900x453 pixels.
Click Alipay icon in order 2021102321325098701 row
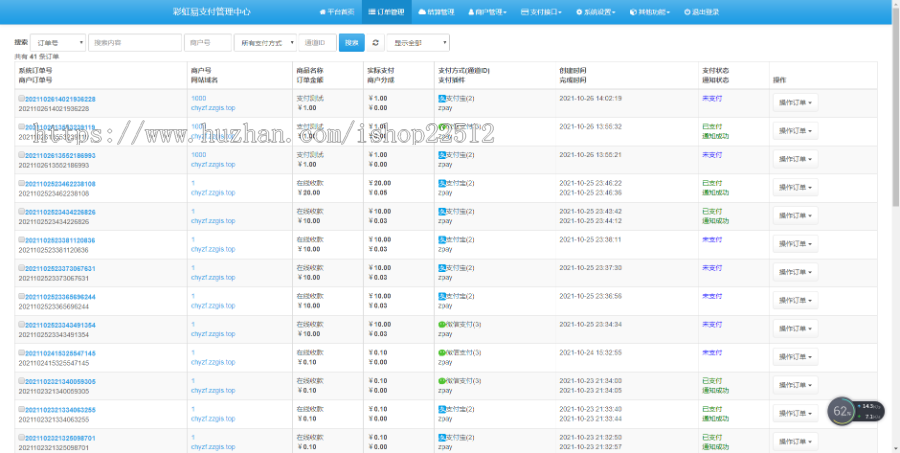[441, 437]
